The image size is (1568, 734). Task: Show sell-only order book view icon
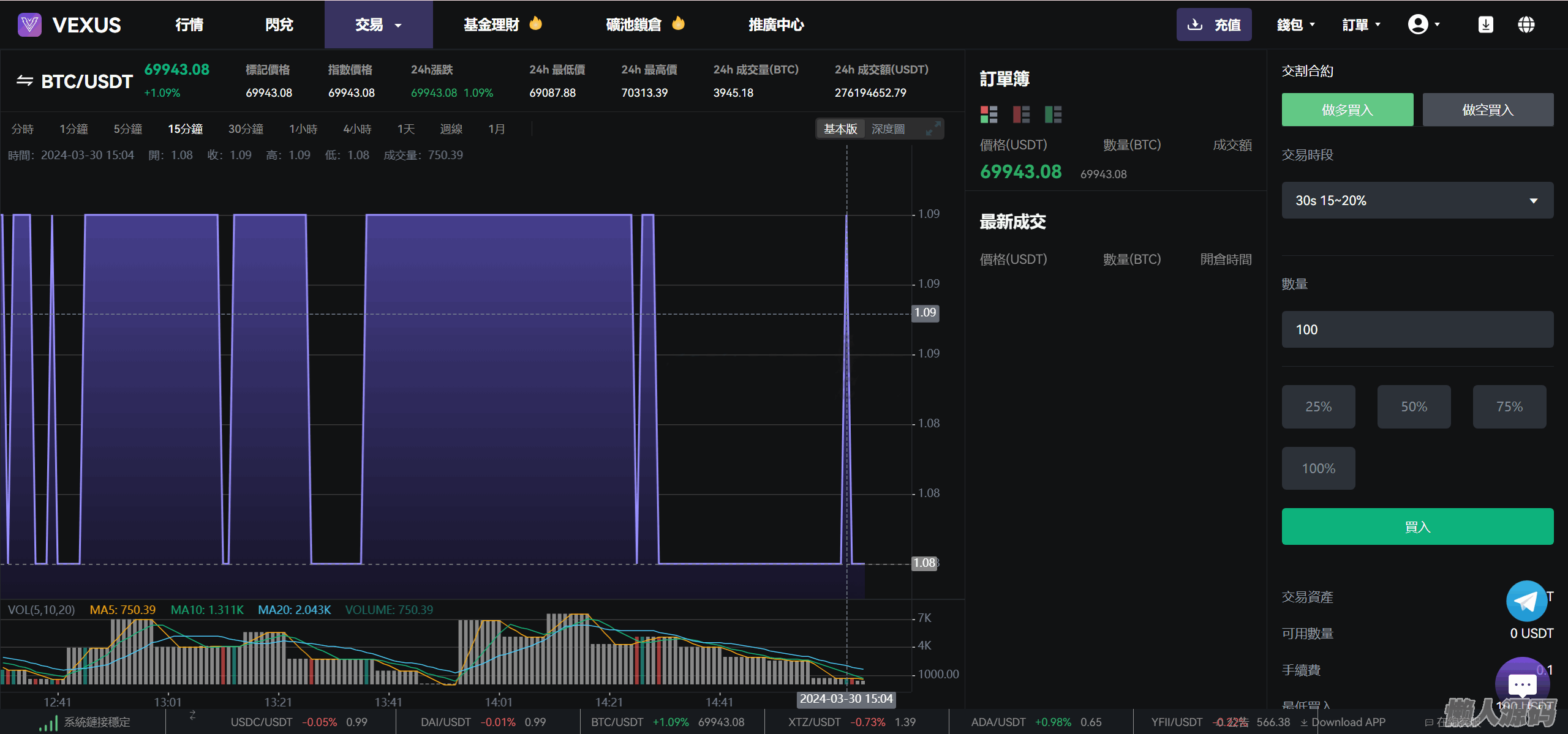(x=1021, y=114)
